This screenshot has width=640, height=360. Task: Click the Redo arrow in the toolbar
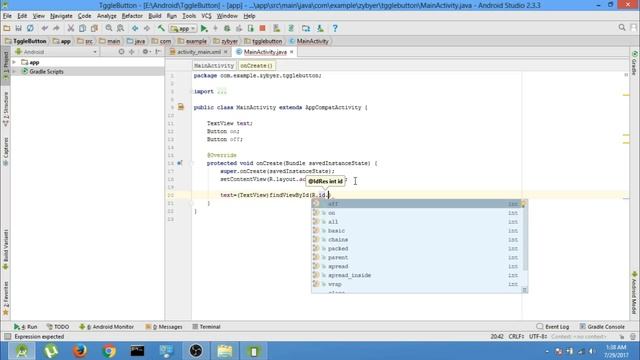56,28
